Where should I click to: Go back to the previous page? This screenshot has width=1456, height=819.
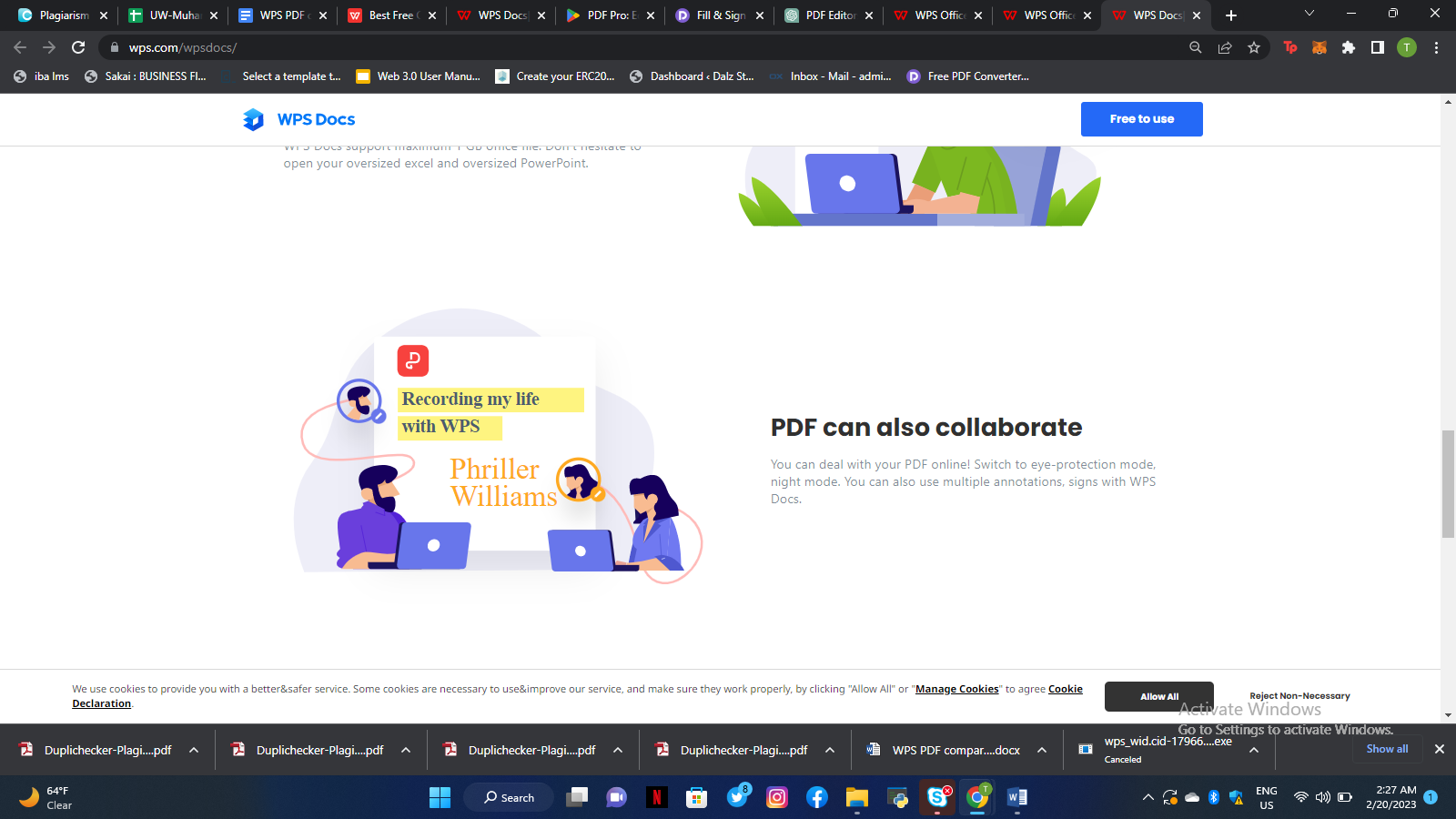click(20, 47)
